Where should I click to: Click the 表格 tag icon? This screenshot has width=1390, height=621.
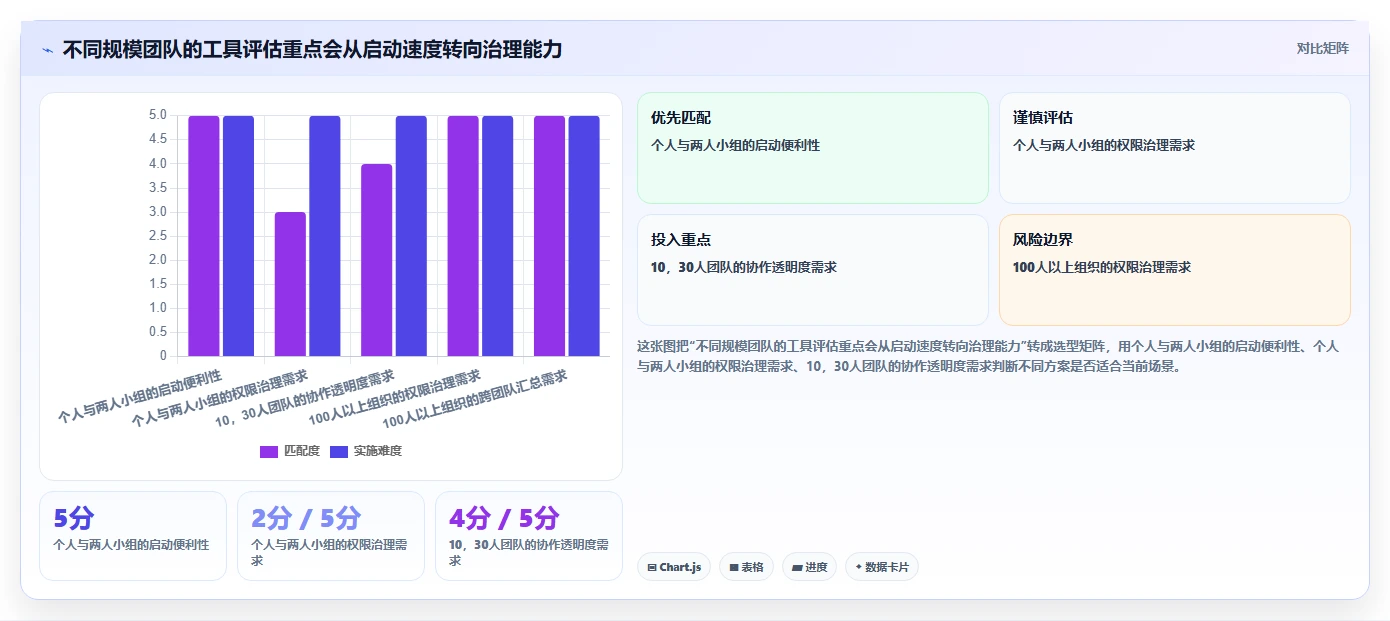(734, 567)
